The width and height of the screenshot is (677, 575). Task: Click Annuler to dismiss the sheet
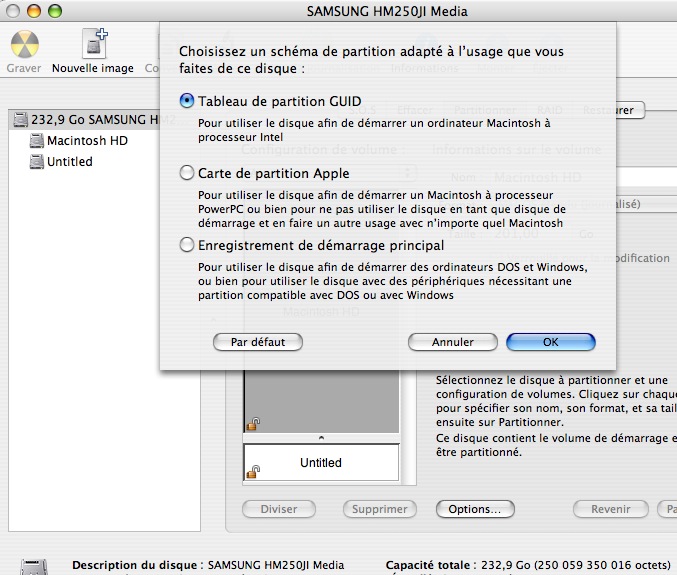[452, 342]
